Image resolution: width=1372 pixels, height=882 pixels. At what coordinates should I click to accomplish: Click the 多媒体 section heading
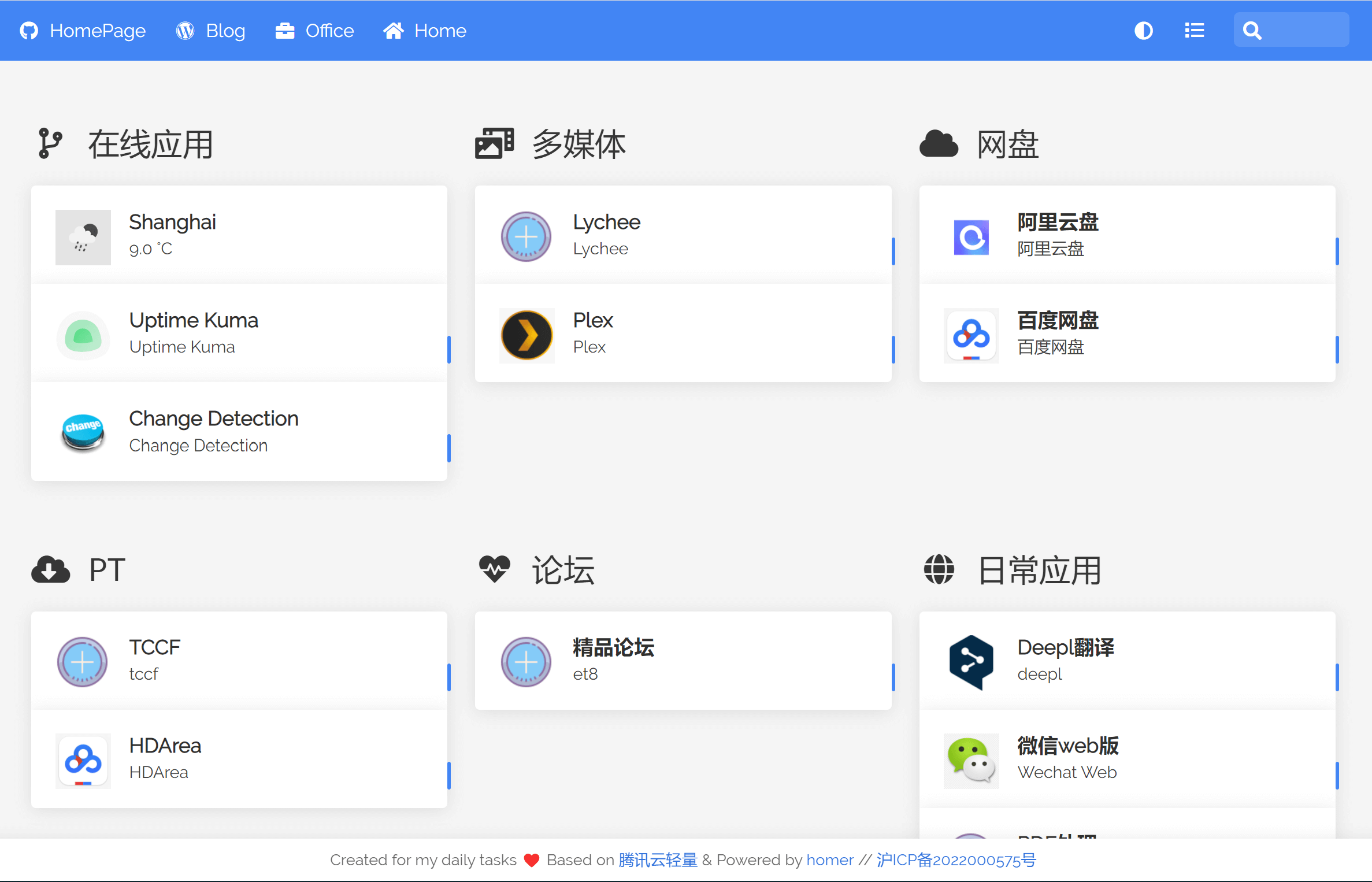[579, 144]
